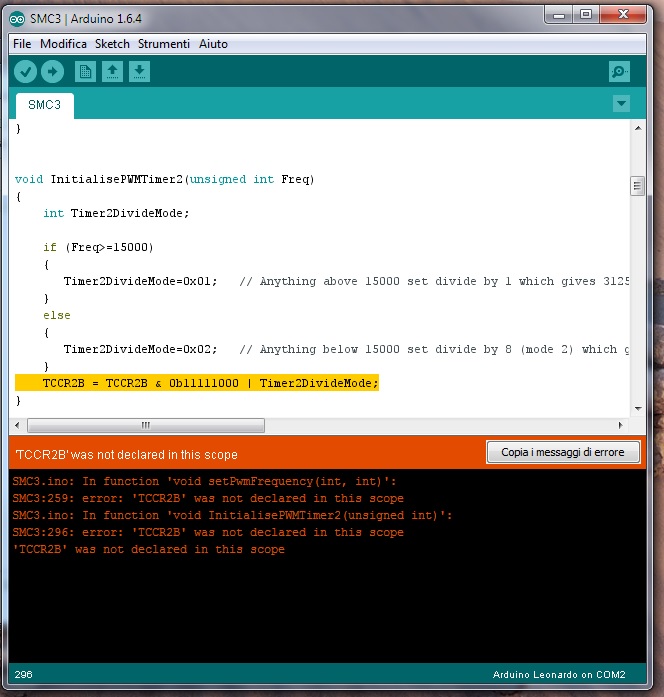Click the Verify (checkmark) button

[x=25, y=72]
